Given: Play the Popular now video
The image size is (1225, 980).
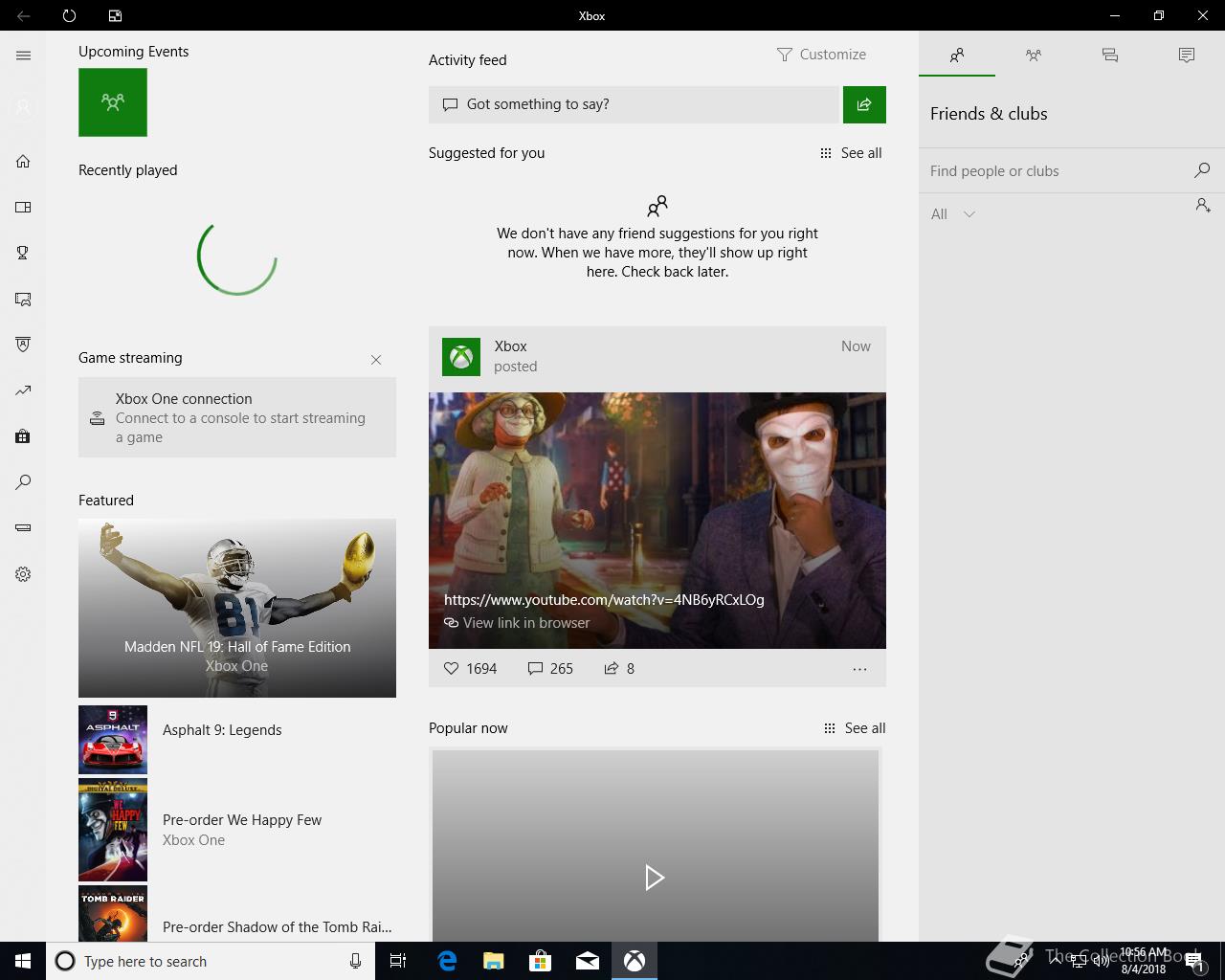Looking at the screenshot, I should point(655,878).
